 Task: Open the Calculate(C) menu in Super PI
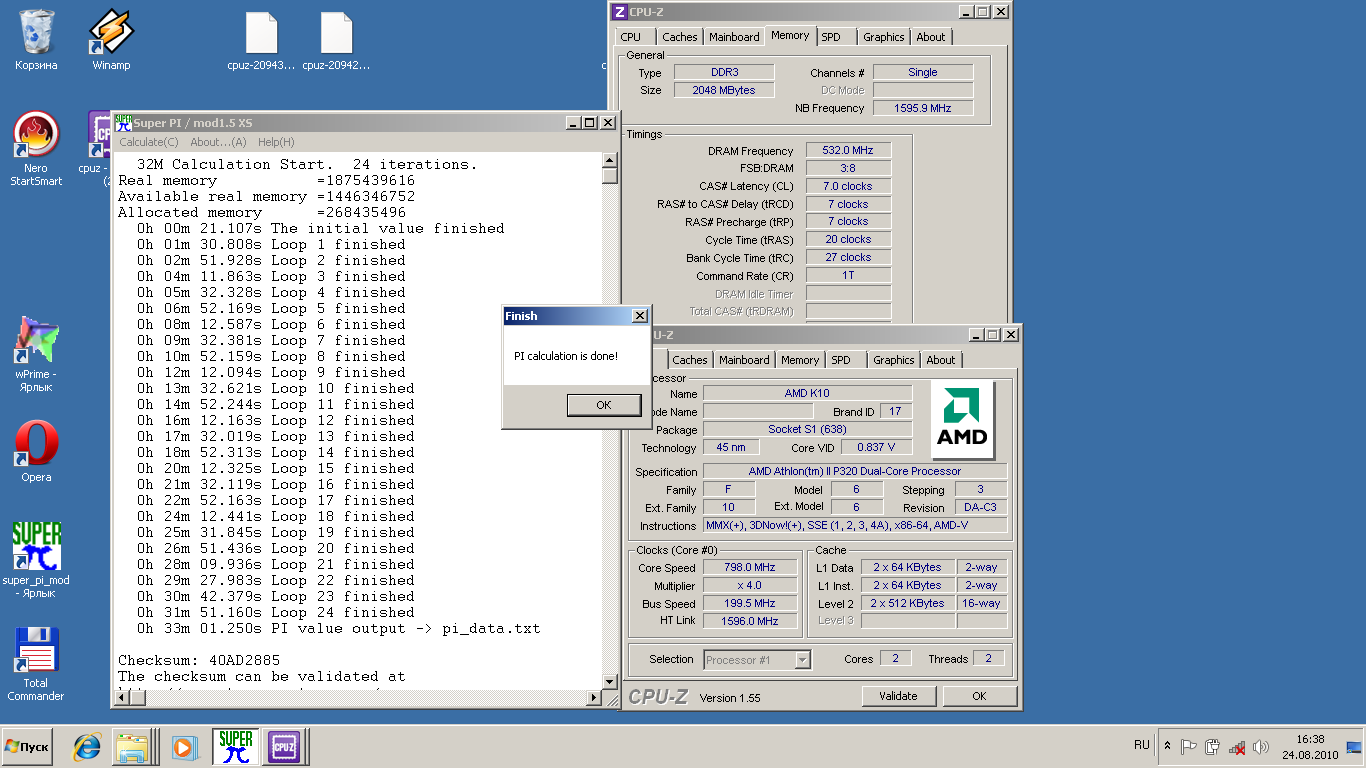click(149, 142)
